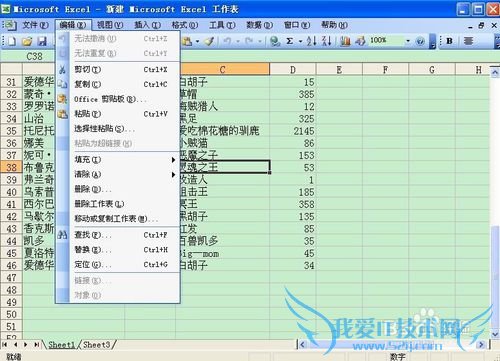
Task: Open 替换 from the edit menu
Action: pyautogui.click(x=118, y=250)
